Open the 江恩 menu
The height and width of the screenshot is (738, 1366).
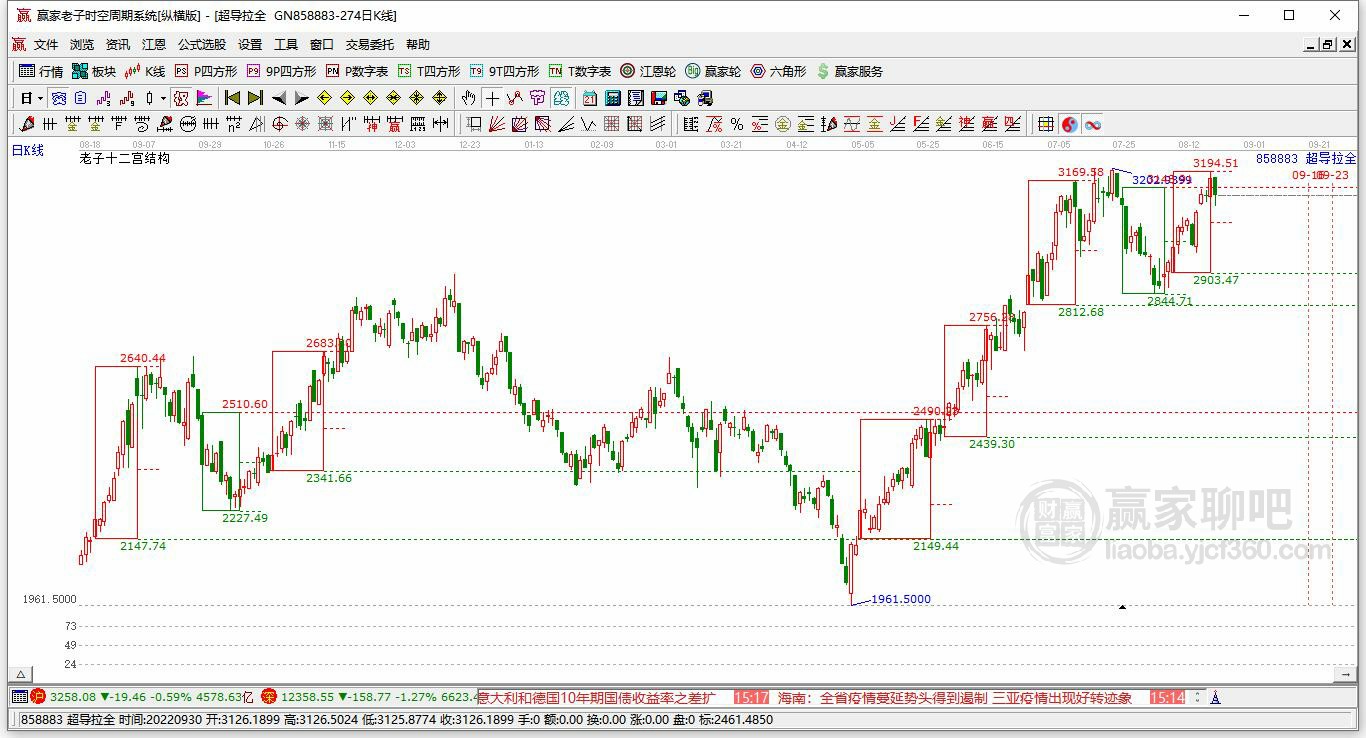[x=154, y=45]
